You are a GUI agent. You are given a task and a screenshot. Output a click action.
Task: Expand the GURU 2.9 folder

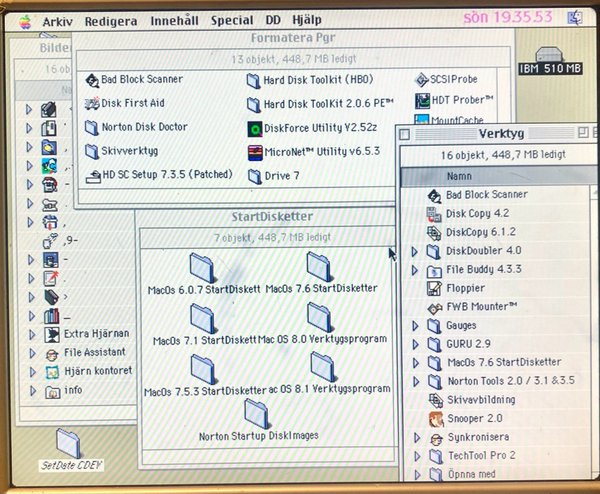416,345
